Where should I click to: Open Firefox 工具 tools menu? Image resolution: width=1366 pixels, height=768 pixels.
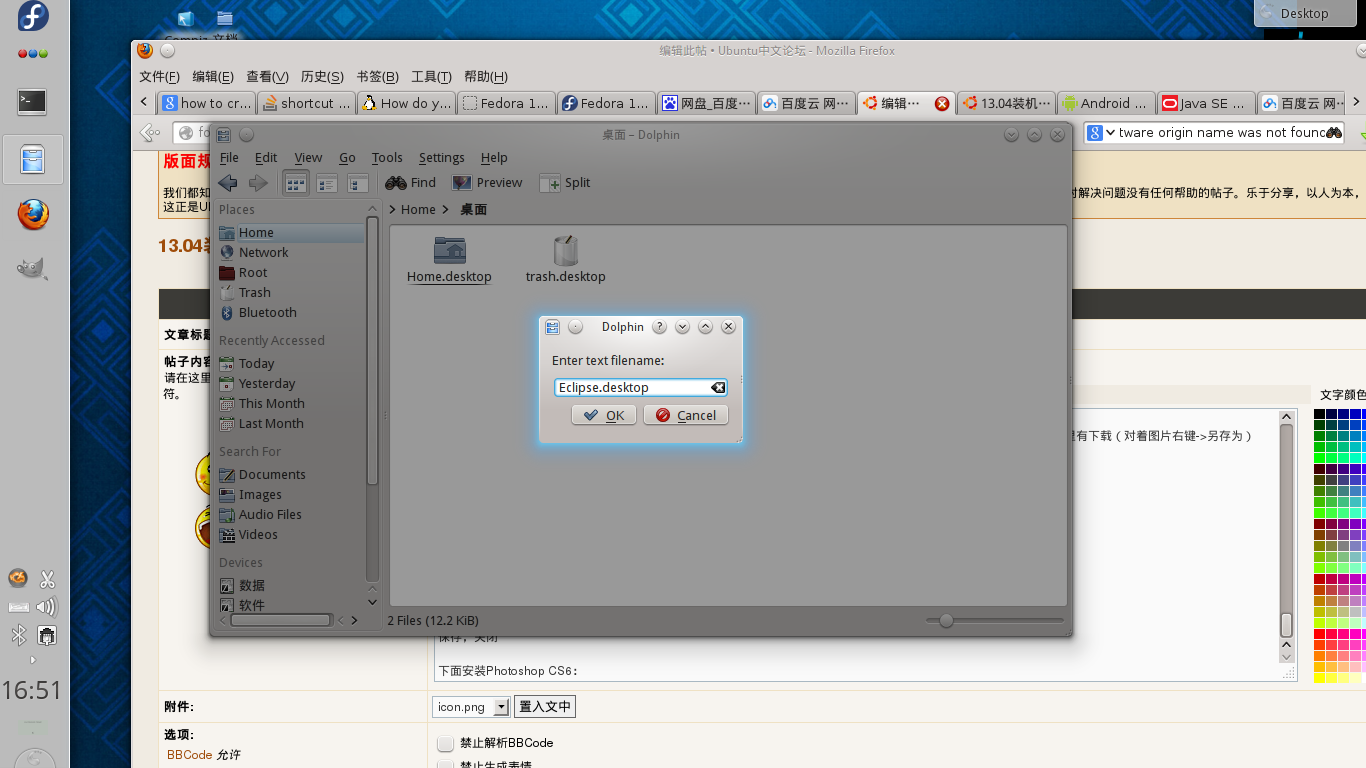[x=431, y=77]
